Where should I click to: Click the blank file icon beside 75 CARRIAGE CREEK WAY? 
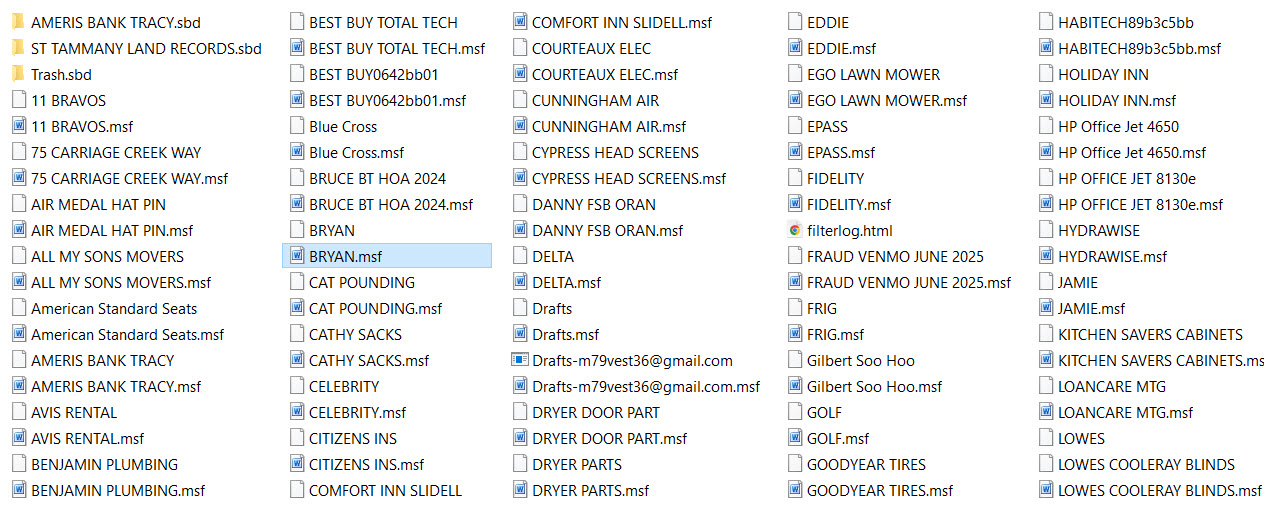point(18,152)
